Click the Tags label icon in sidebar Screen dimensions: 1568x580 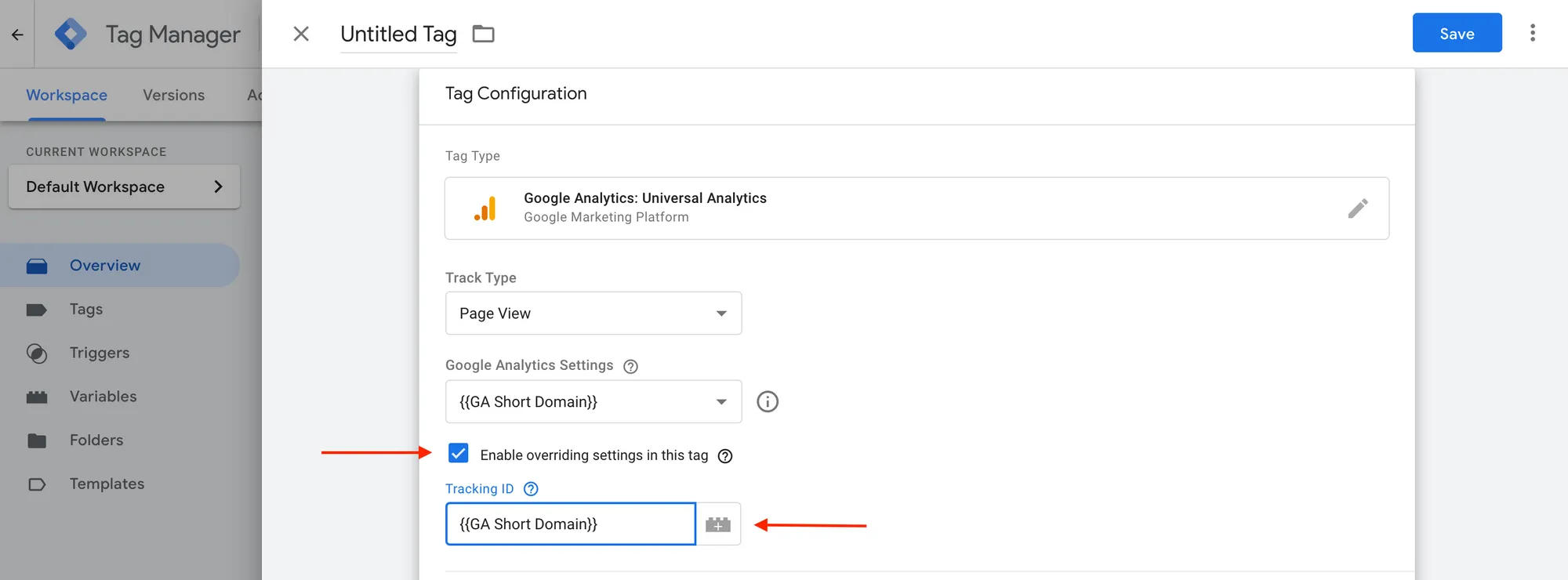[37, 310]
